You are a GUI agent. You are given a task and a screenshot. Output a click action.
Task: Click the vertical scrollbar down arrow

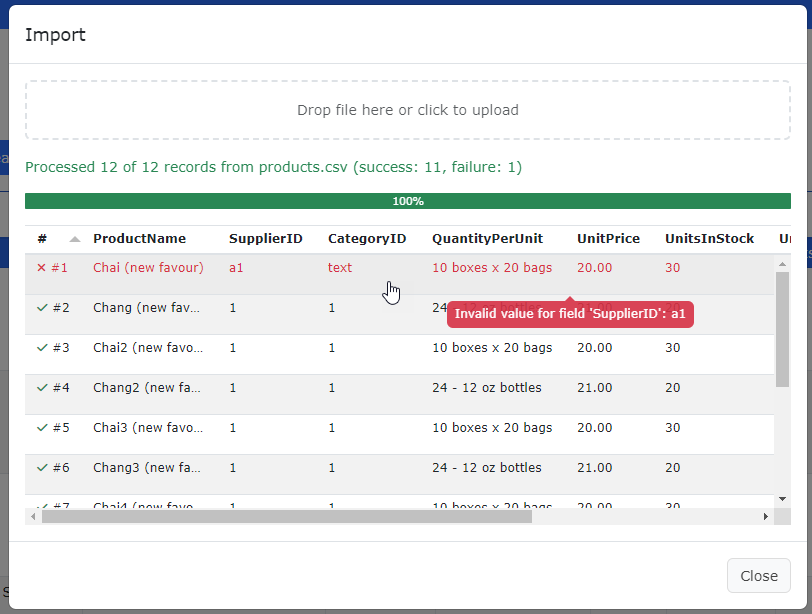[x=782, y=498]
